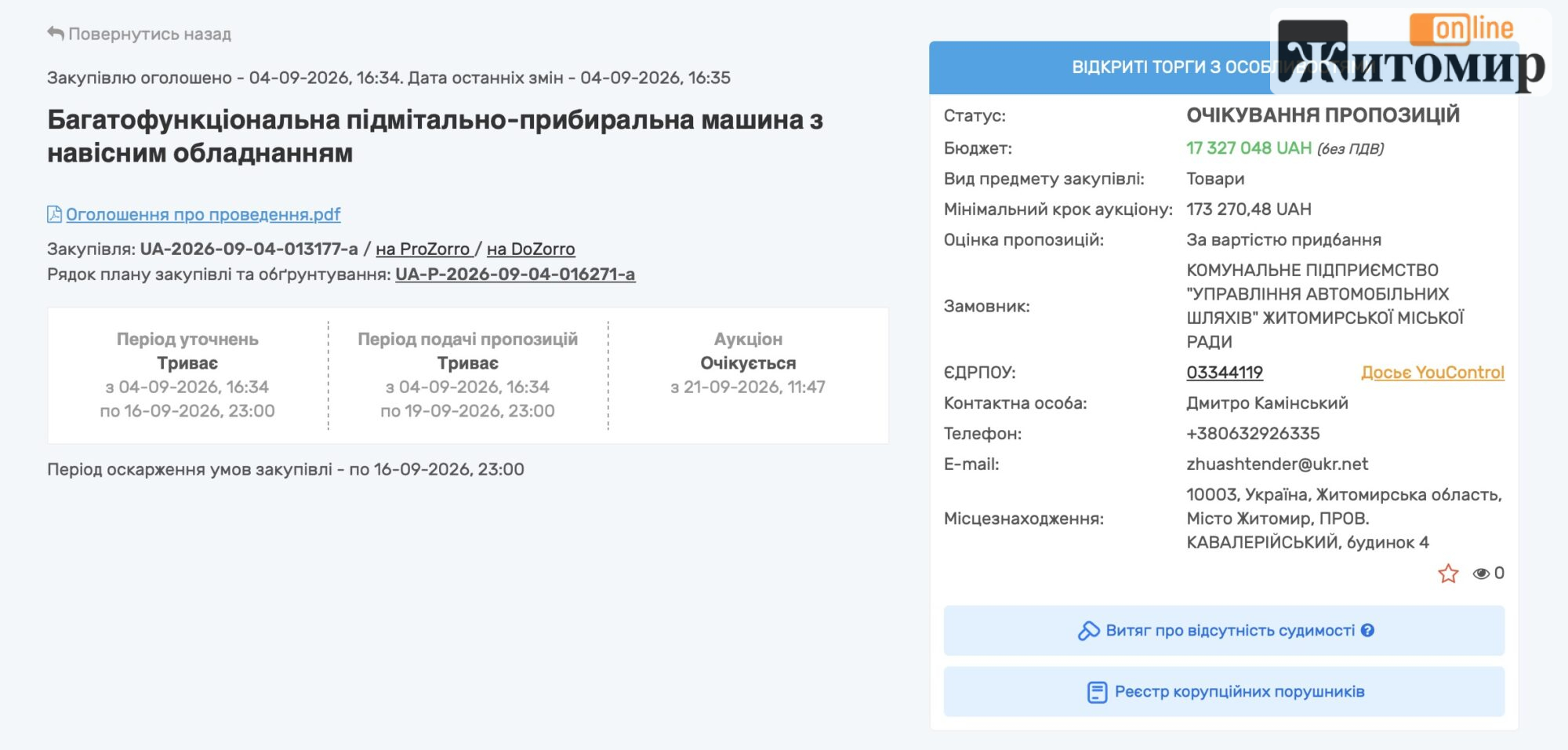
Task: Click the help question mark icon
Action: tap(1367, 630)
